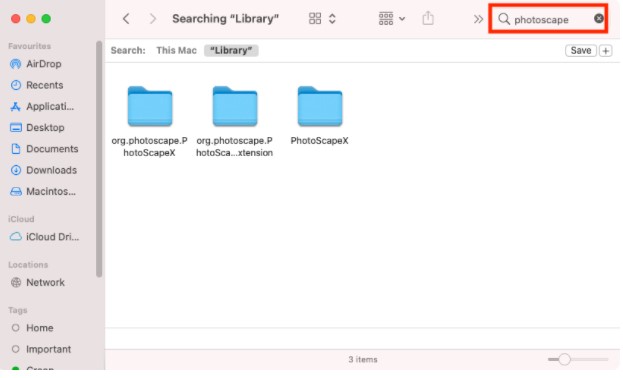Go forward with the right chevron
The image size is (623, 378).
[x=153, y=19]
